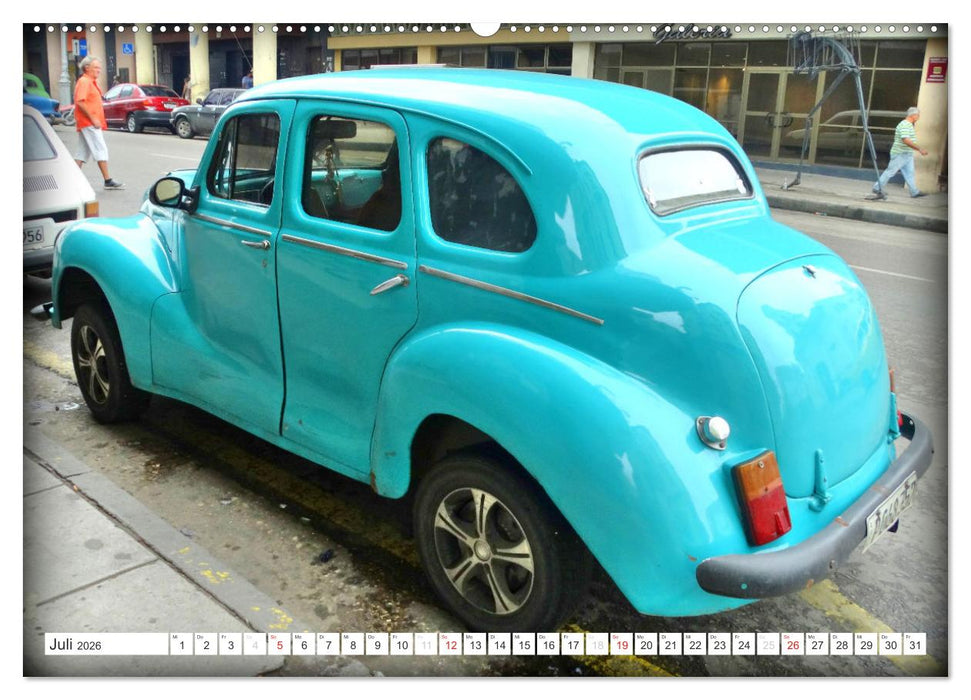This screenshot has width=971, height=700.
Task: Click greyed-out Saturday 4 date cell
Action: [254, 645]
